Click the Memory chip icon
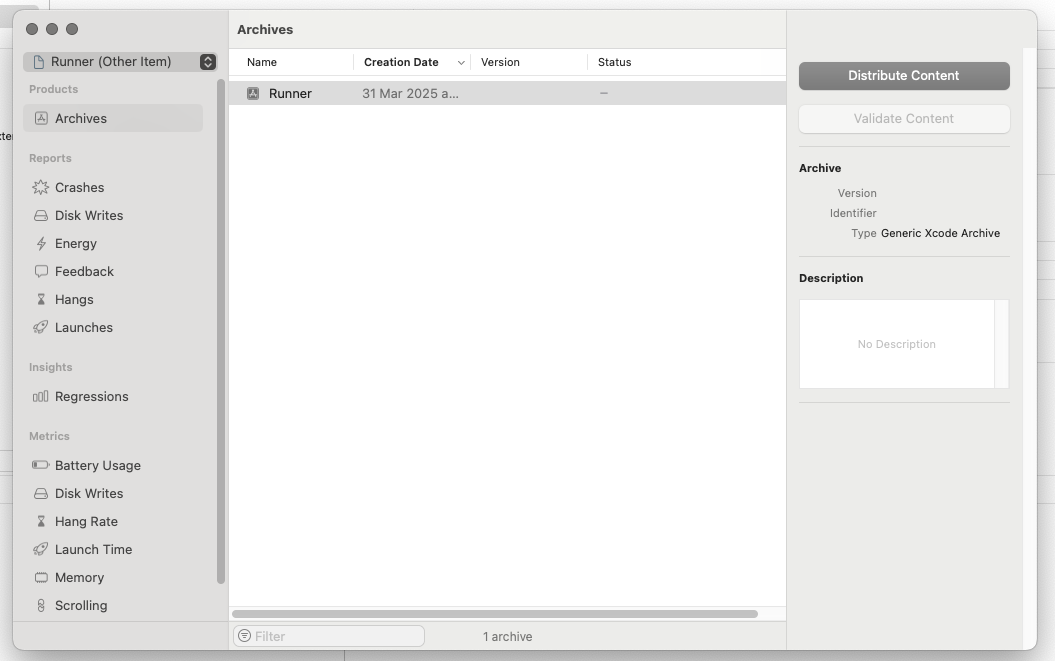This screenshot has width=1055, height=661. coord(41,577)
